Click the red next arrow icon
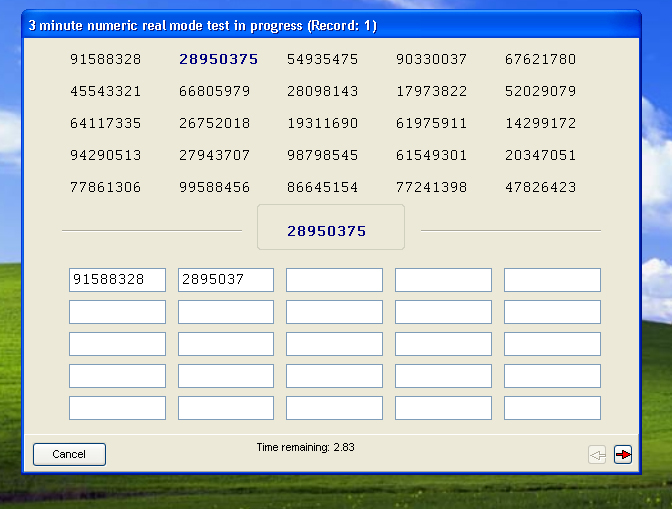 pos(623,454)
